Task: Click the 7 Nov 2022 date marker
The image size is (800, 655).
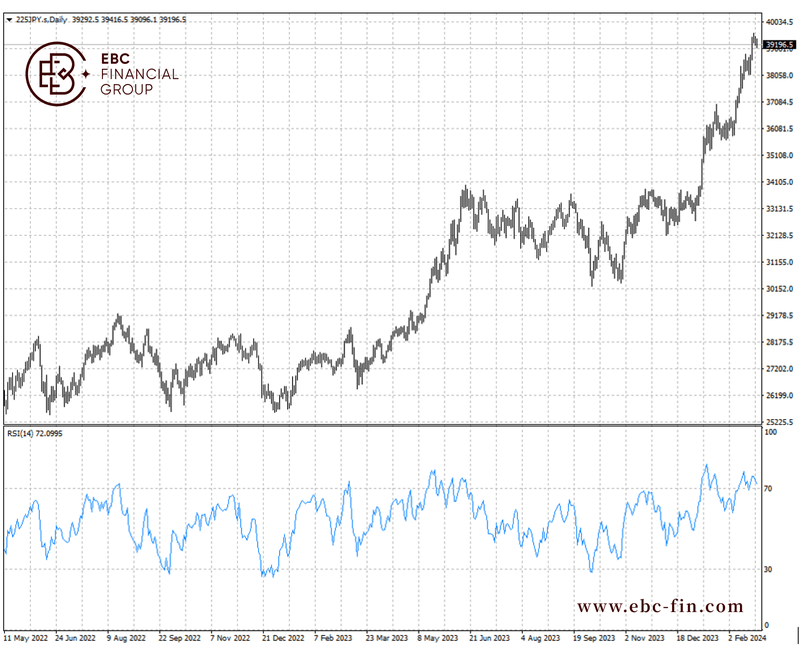Action: [x=232, y=636]
